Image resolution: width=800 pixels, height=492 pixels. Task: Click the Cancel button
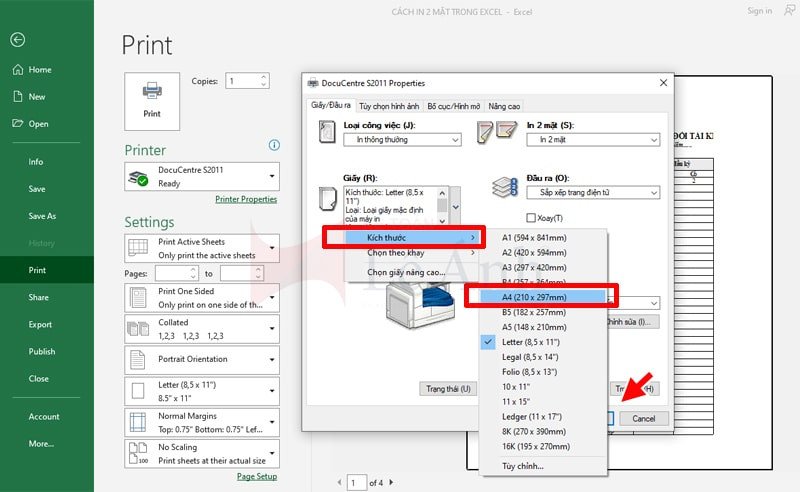coord(643,418)
